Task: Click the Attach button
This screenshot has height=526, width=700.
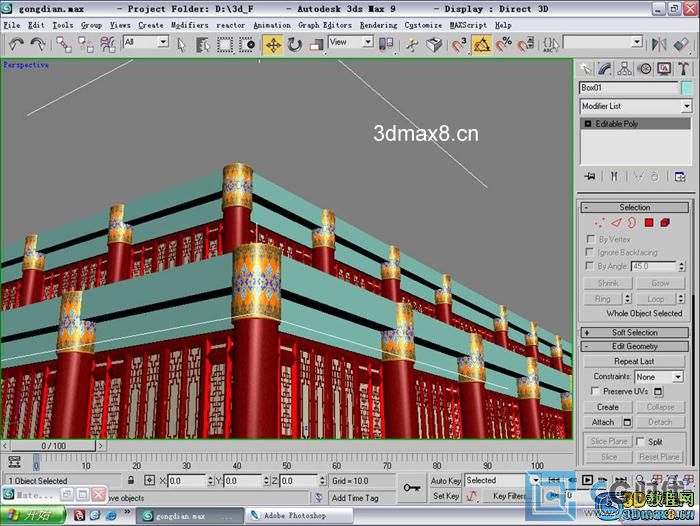Action: pos(603,422)
